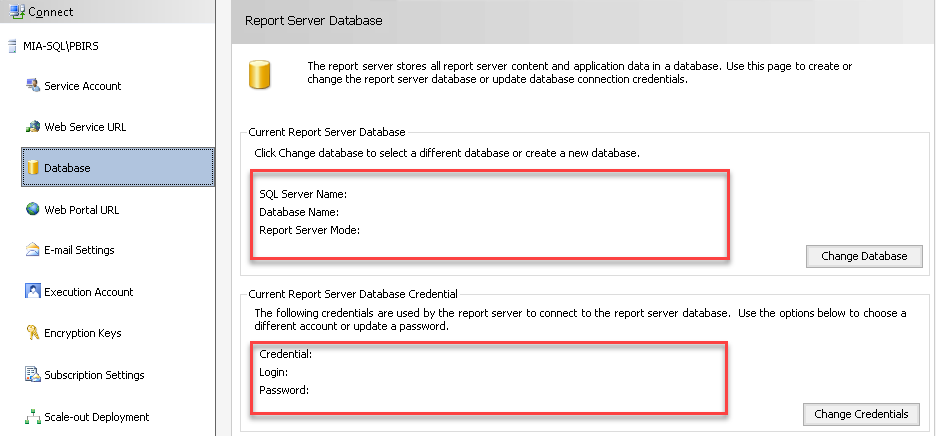Click the Web Service URL icon

pyautogui.click(x=33, y=127)
